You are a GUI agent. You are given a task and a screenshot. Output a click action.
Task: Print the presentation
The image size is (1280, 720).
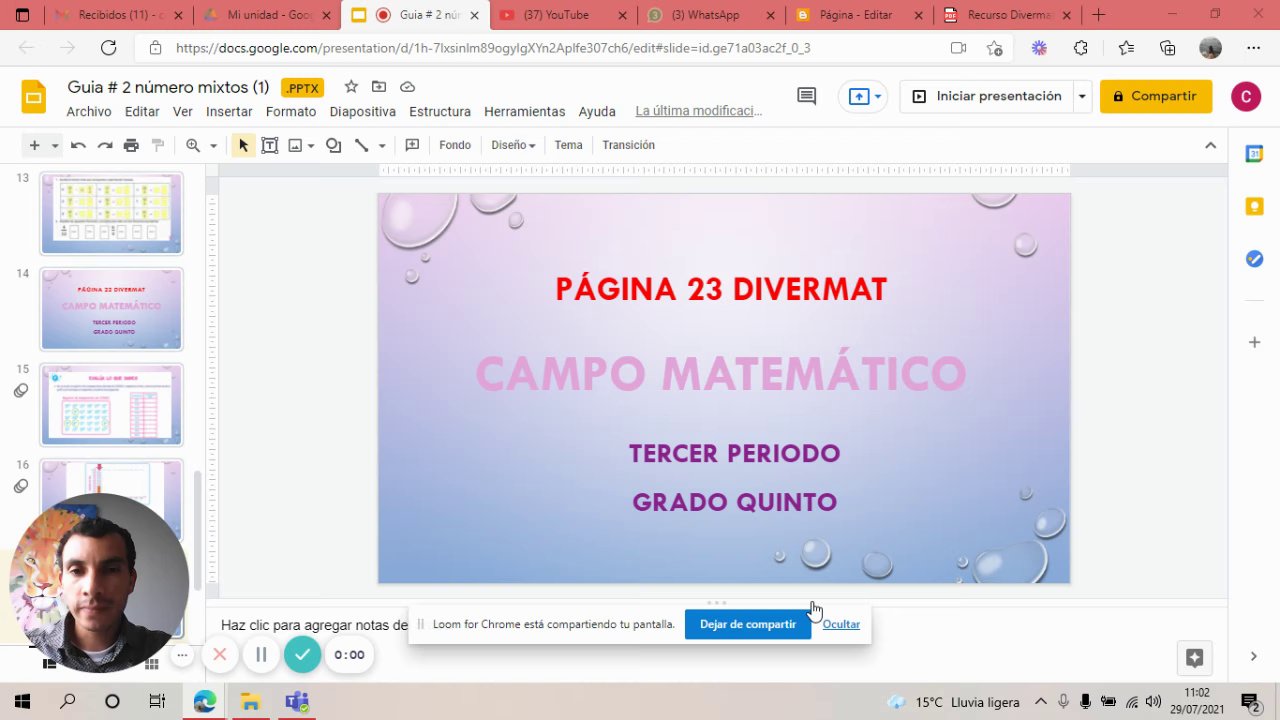click(x=131, y=145)
